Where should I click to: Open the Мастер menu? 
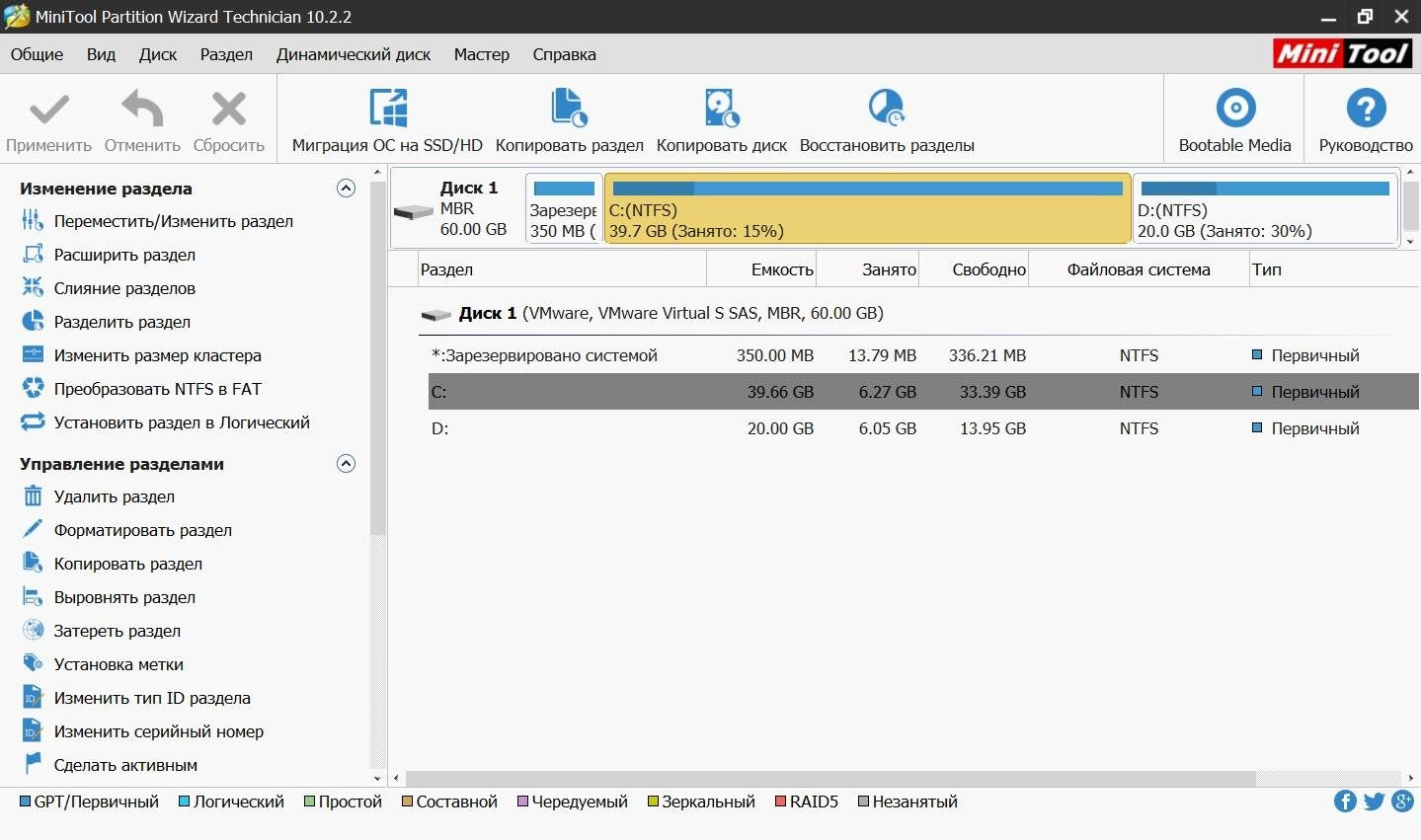482,54
